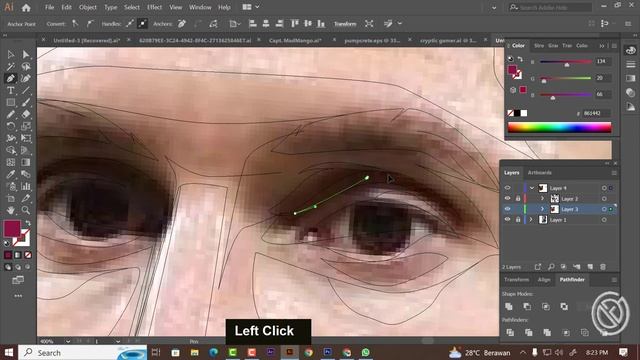Select the Direct Selection tool
The width and height of the screenshot is (640, 360).
click(26, 54)
